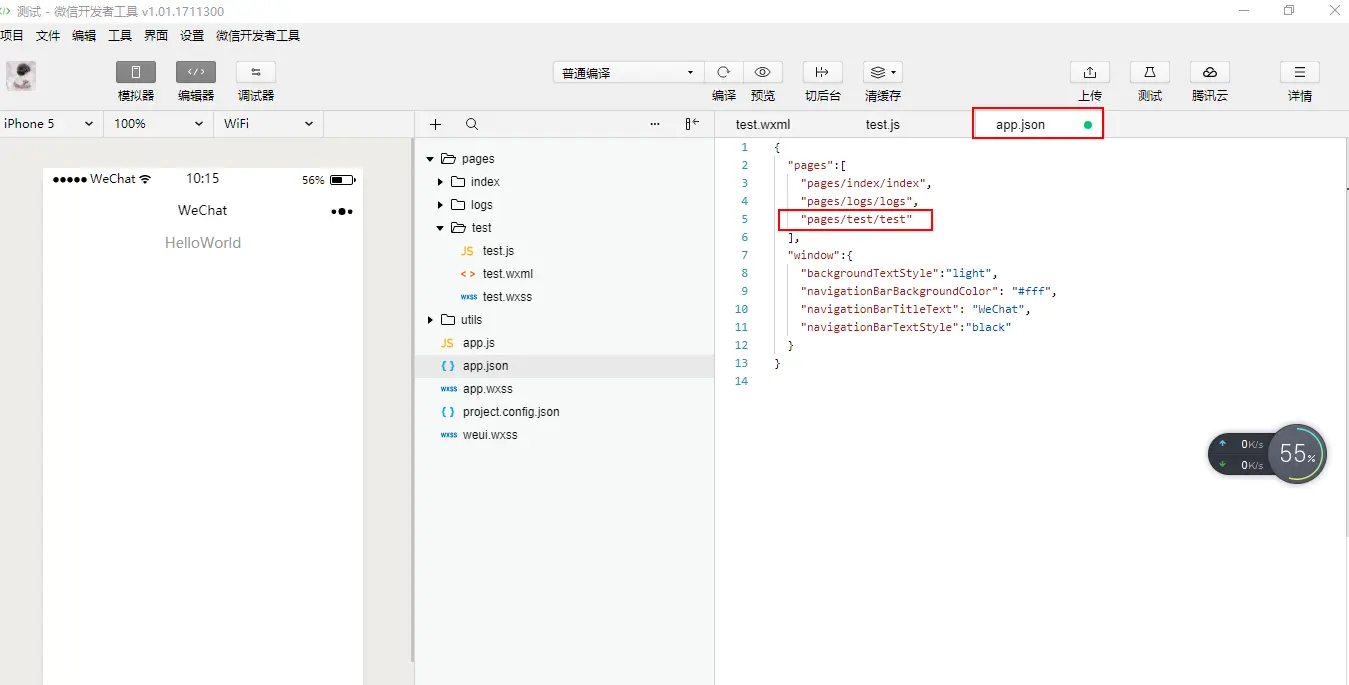Click the wxss icon beside weui.wxss
This screenshot has height=685, width=1349.
(x=448, y=435)
